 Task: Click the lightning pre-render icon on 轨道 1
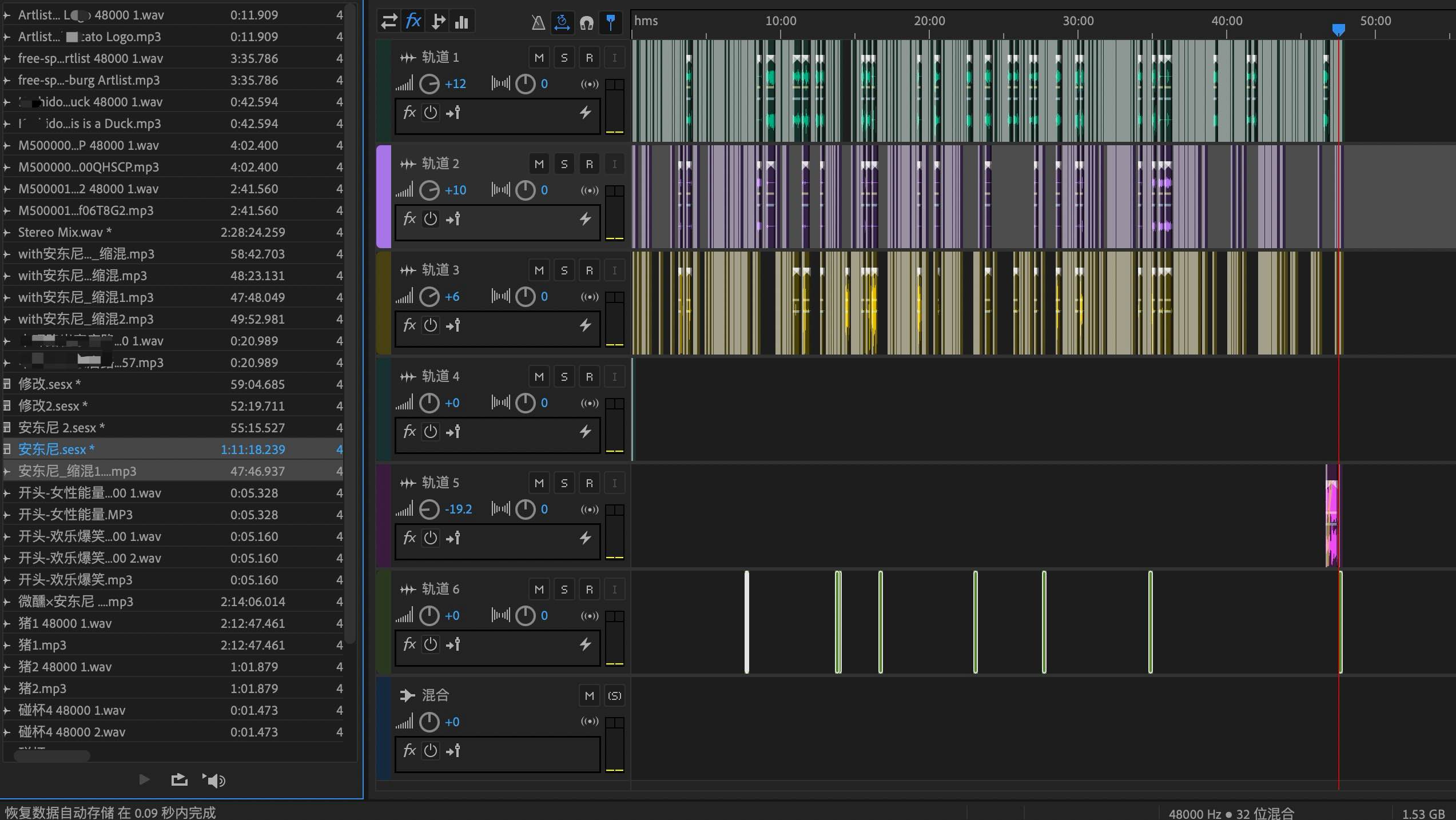click(585, 112)
